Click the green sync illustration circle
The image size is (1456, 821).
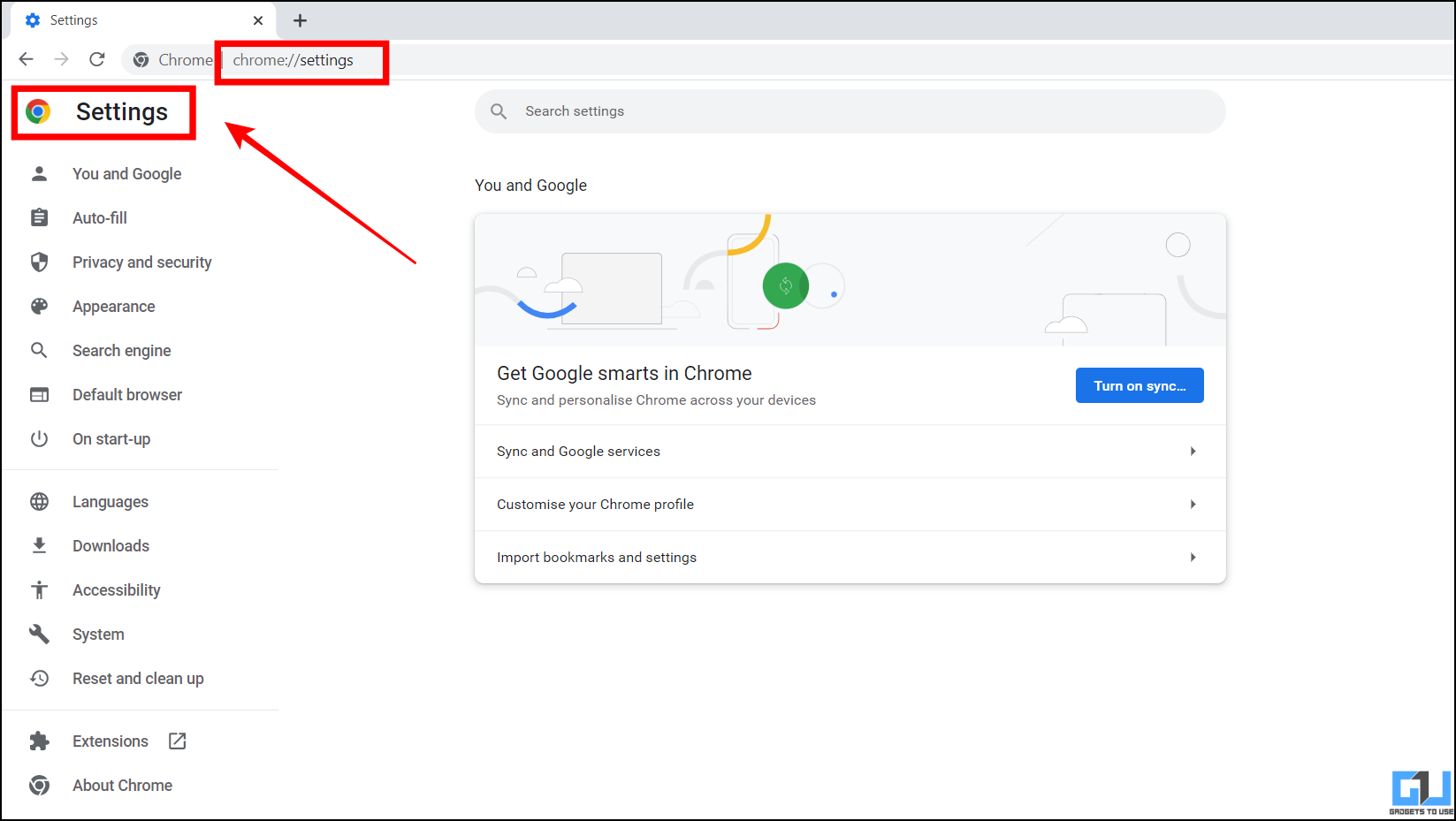point(785,285)
